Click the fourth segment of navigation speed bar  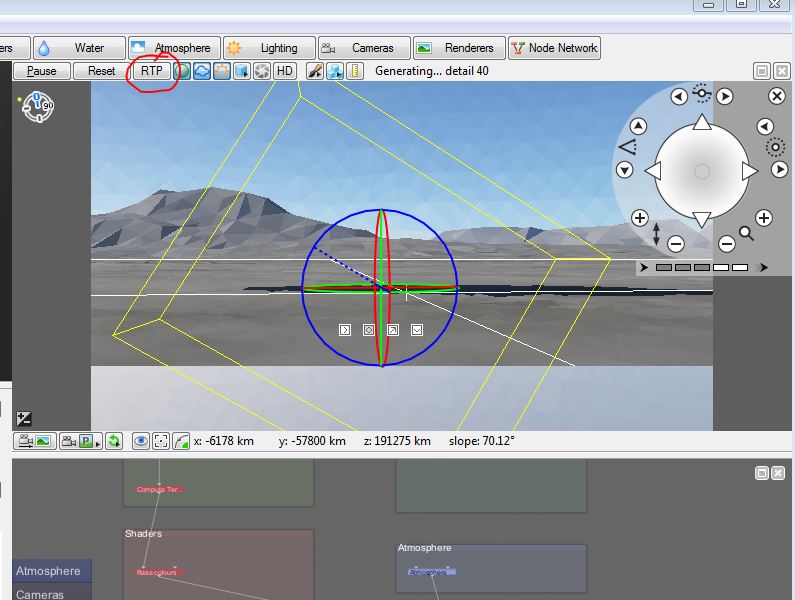click(x=721, y=267)
